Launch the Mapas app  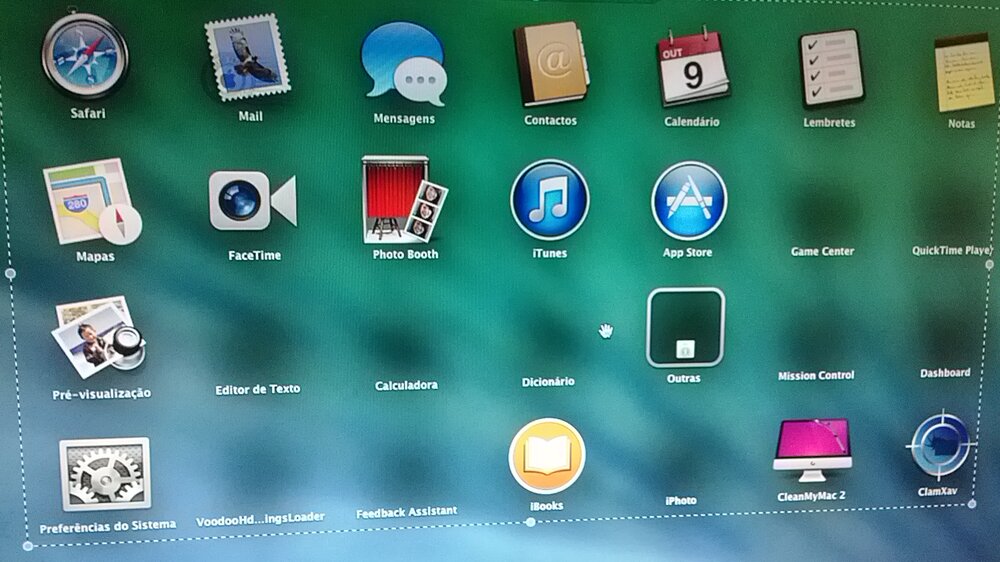tap(91, 202)
